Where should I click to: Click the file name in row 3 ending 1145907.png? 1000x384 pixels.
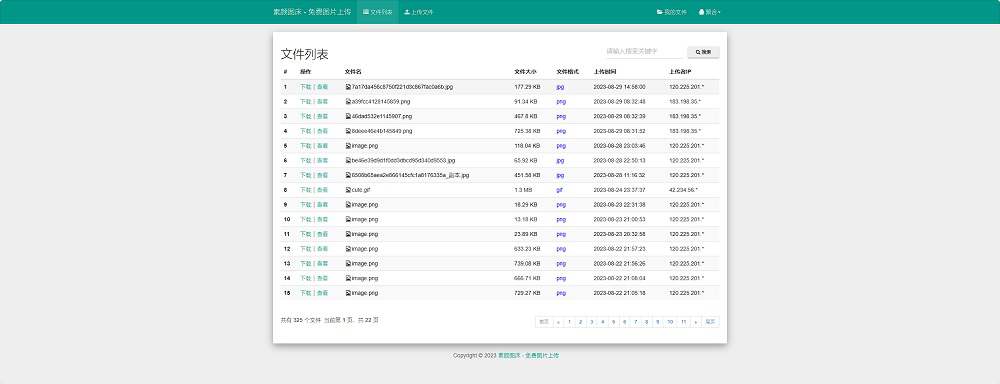pos(382,117)
